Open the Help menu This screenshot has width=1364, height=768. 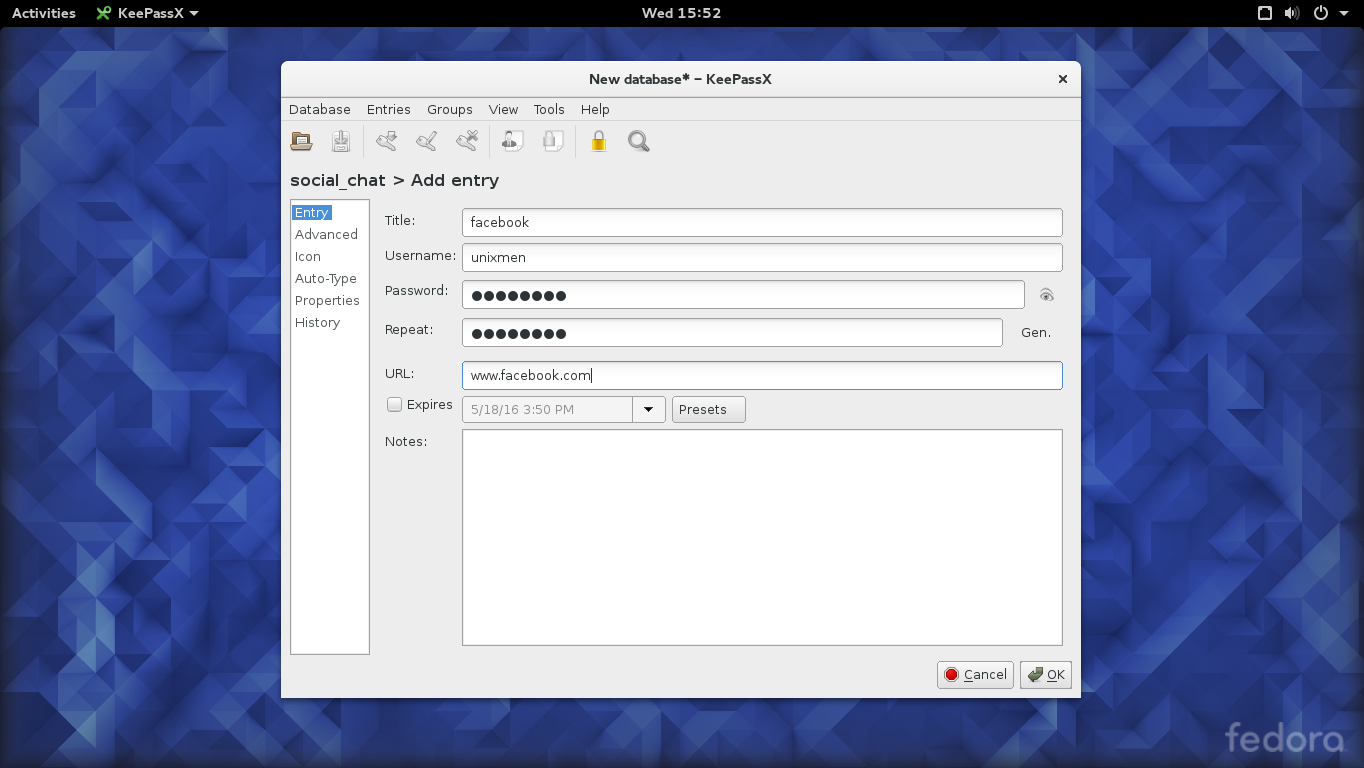(595, 110)
